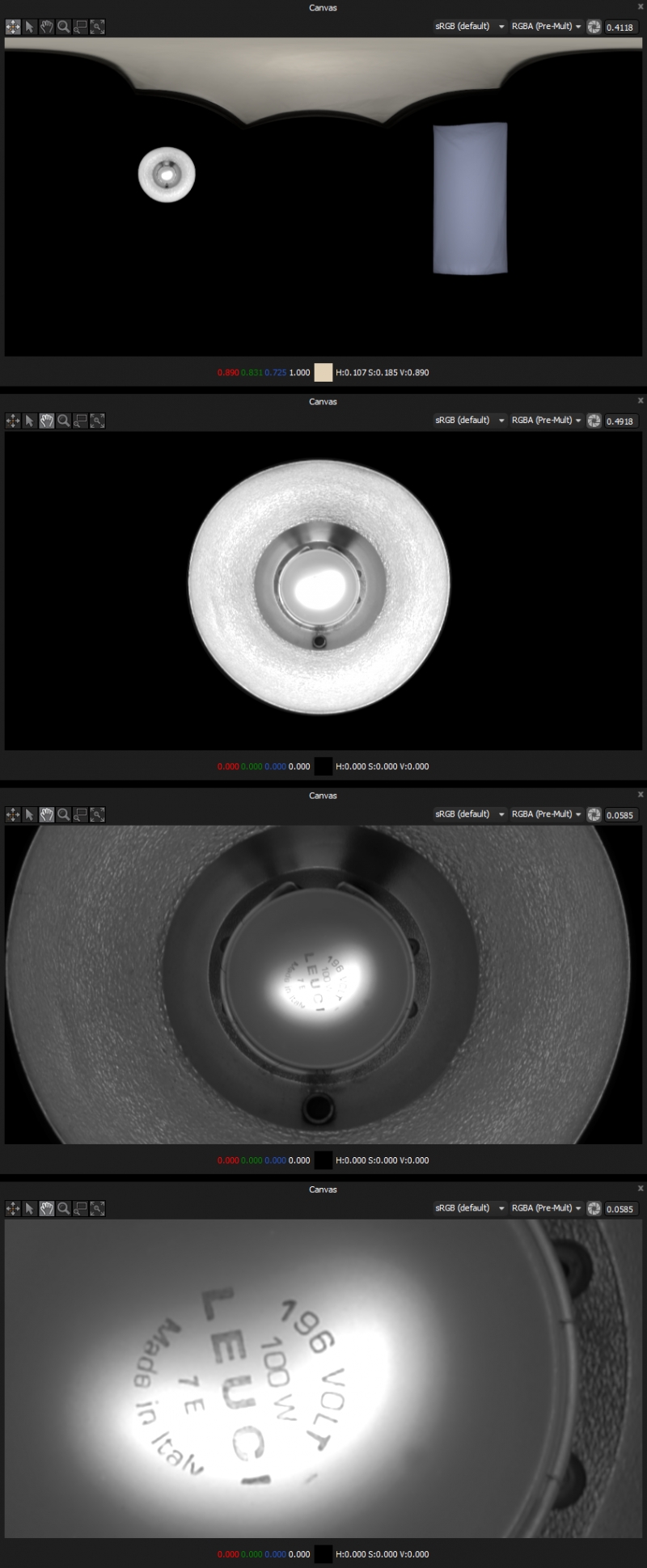This screenshot has width=647, height=1568.
Task: Activate the hand pan tool in second Canvas panel
Action: [47, 421]
